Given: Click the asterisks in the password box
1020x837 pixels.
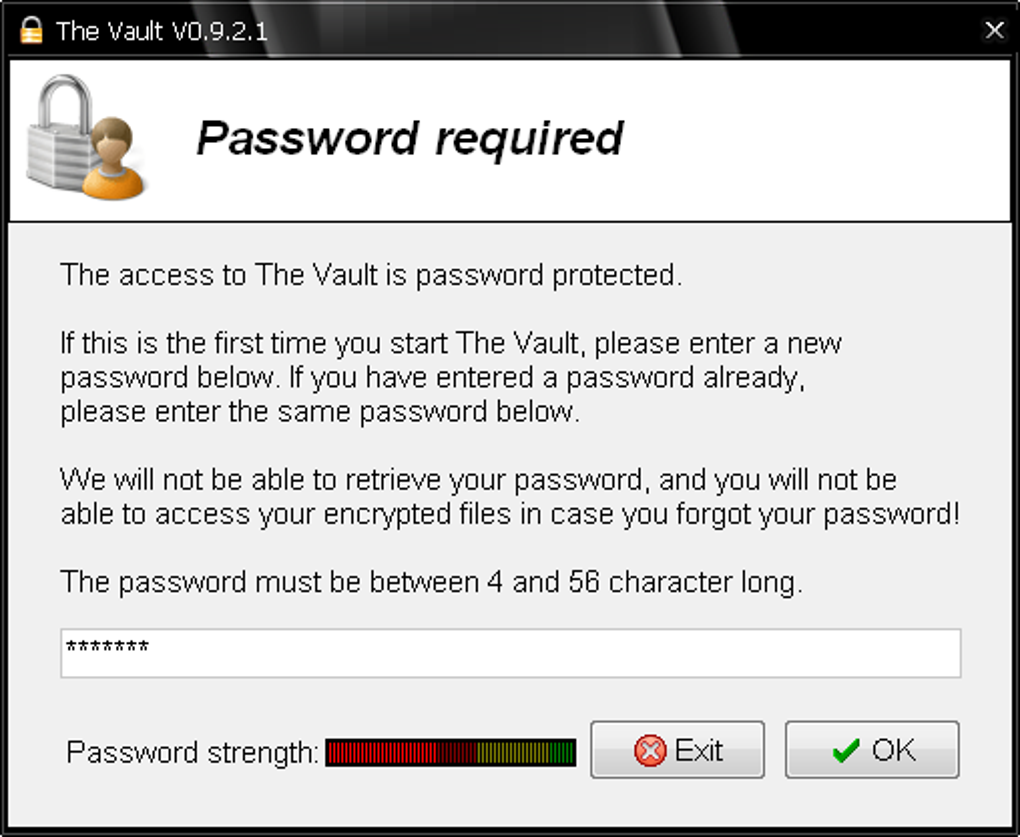Looking at the screenshot, I should 107,646.
